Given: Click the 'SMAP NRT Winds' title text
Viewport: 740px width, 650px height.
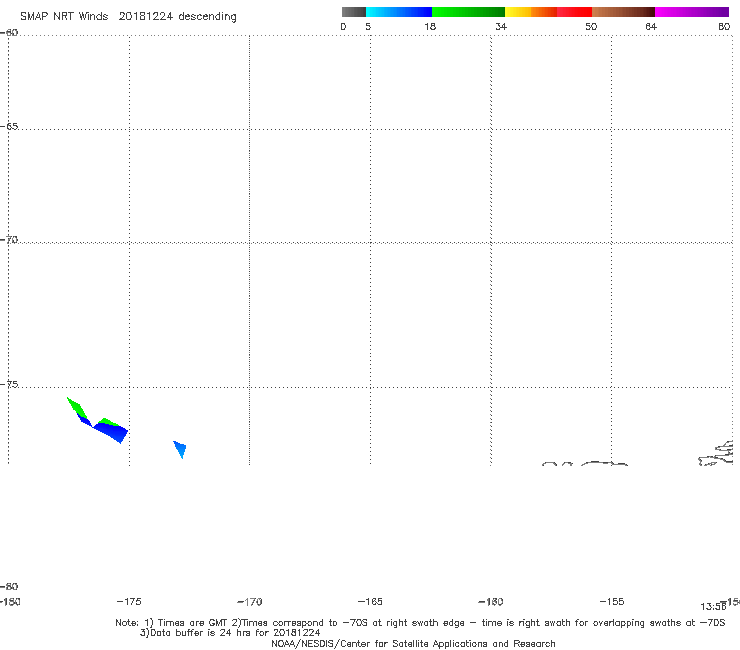Looking at the screenshot, I should (64, 17).
